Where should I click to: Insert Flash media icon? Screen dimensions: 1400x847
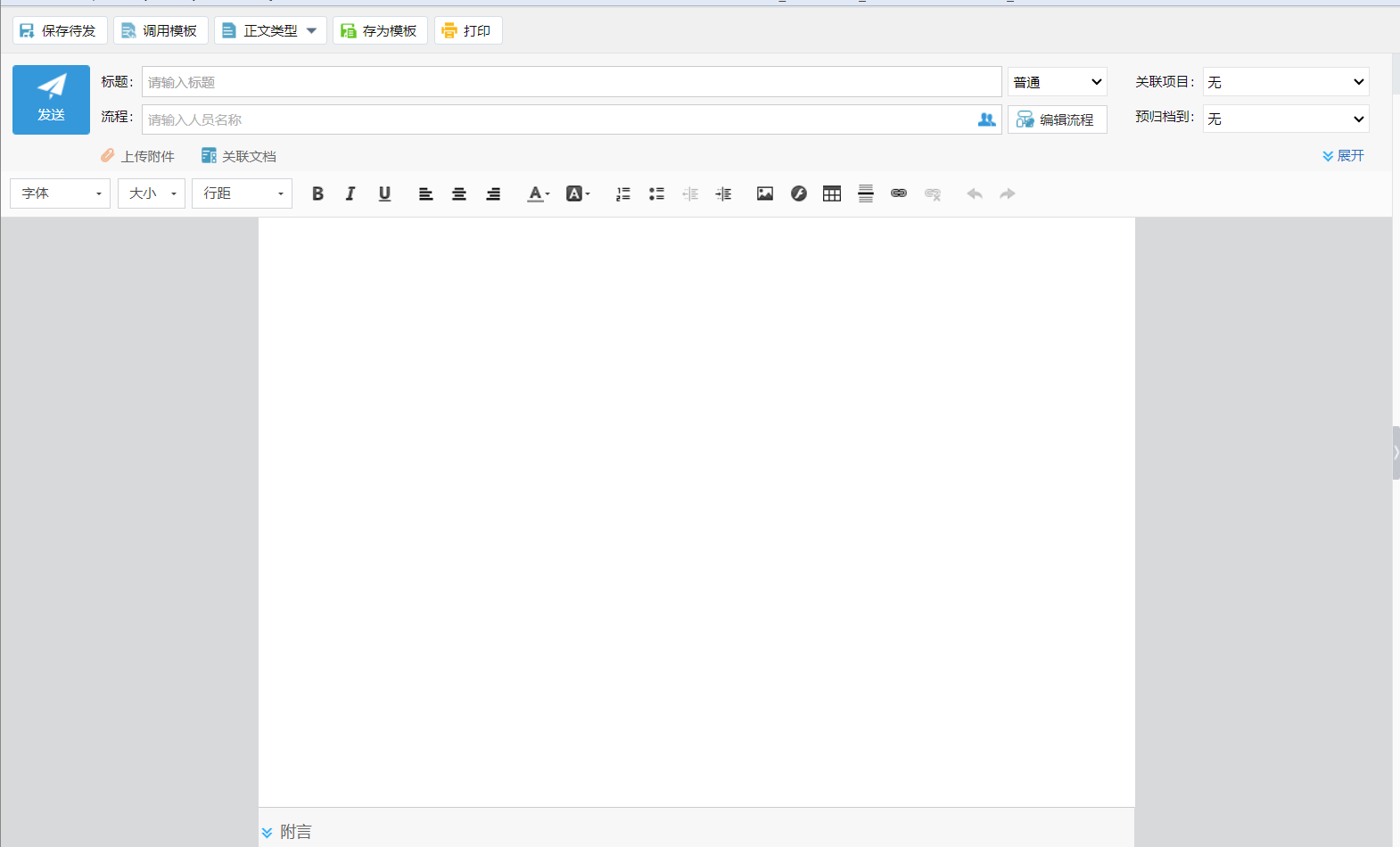coord(799,193)
